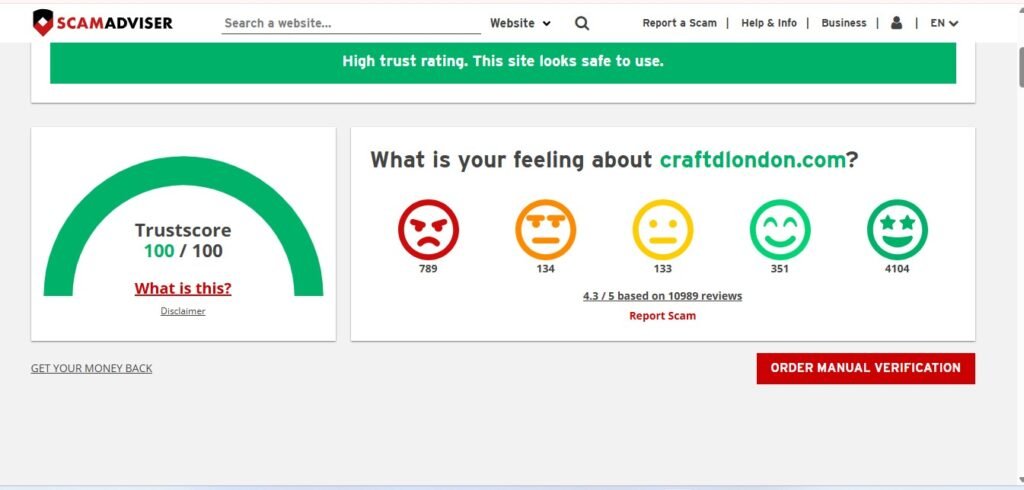The height and width of the screenshot is (490, 1024).
Task: Click the High trust rating banner
Action: pyautogui.click(x=503, y=61)
